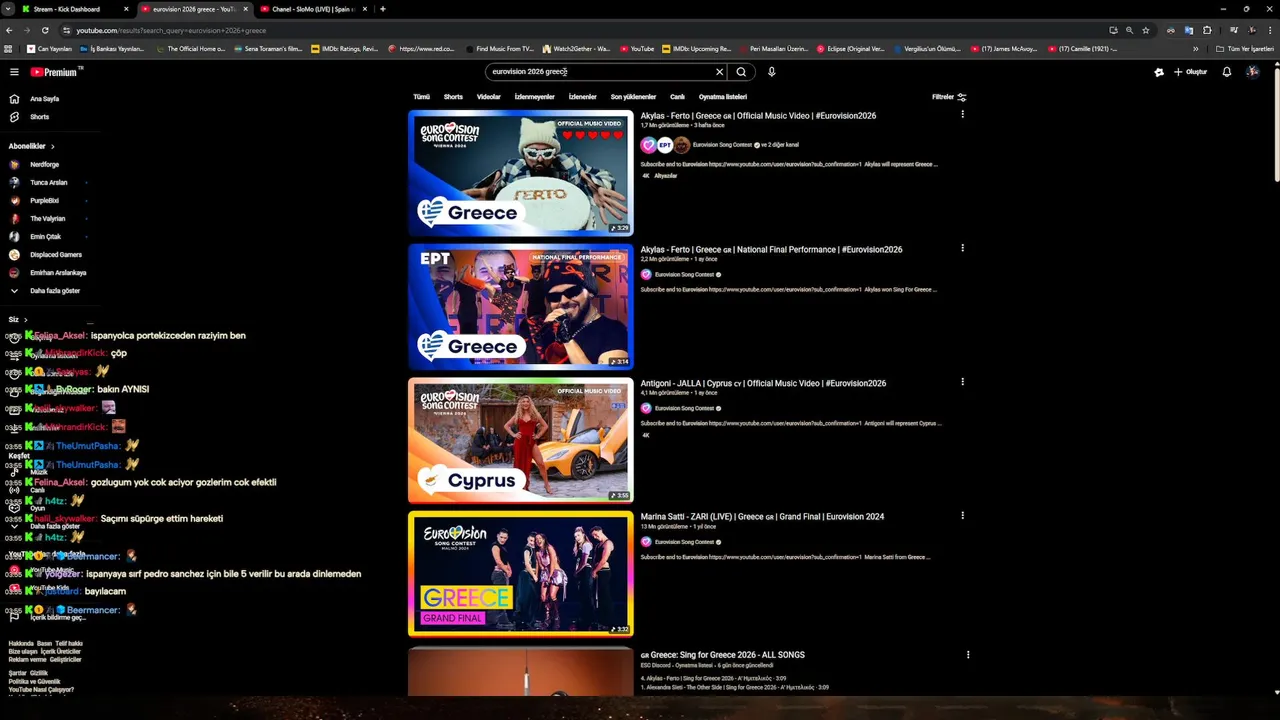This screenshot has height=720, width=1280.
Task: Open Tüm Yer İşaretleri bookmarks folder
Action: pyautogui.click(x=1245, y=49)
